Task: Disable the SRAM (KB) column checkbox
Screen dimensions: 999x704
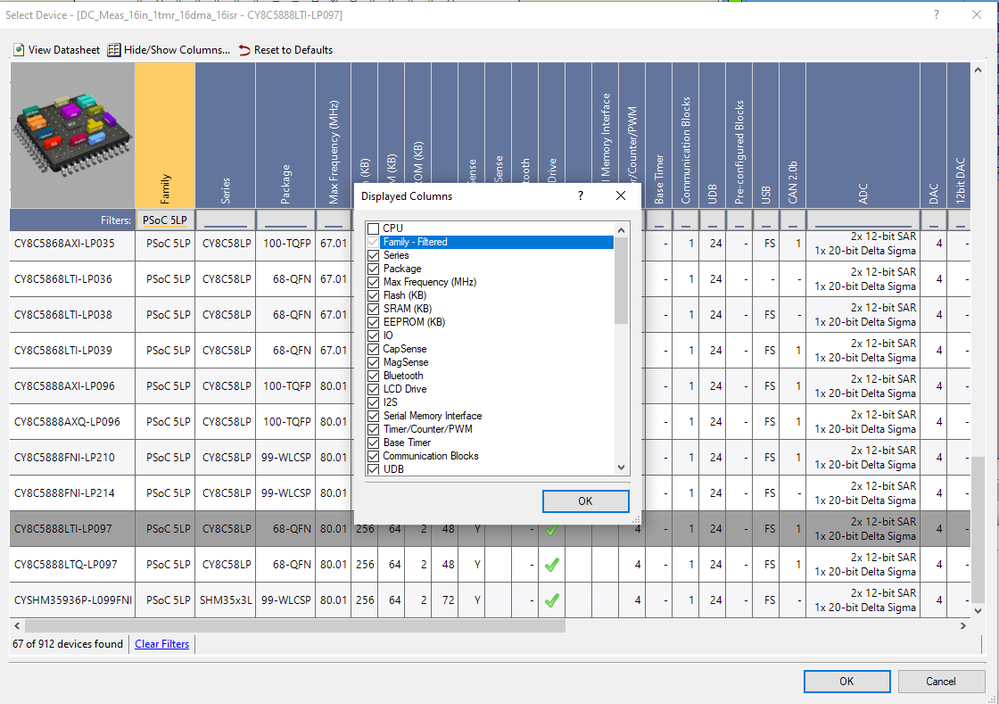Action: click(x=373, y=309)
